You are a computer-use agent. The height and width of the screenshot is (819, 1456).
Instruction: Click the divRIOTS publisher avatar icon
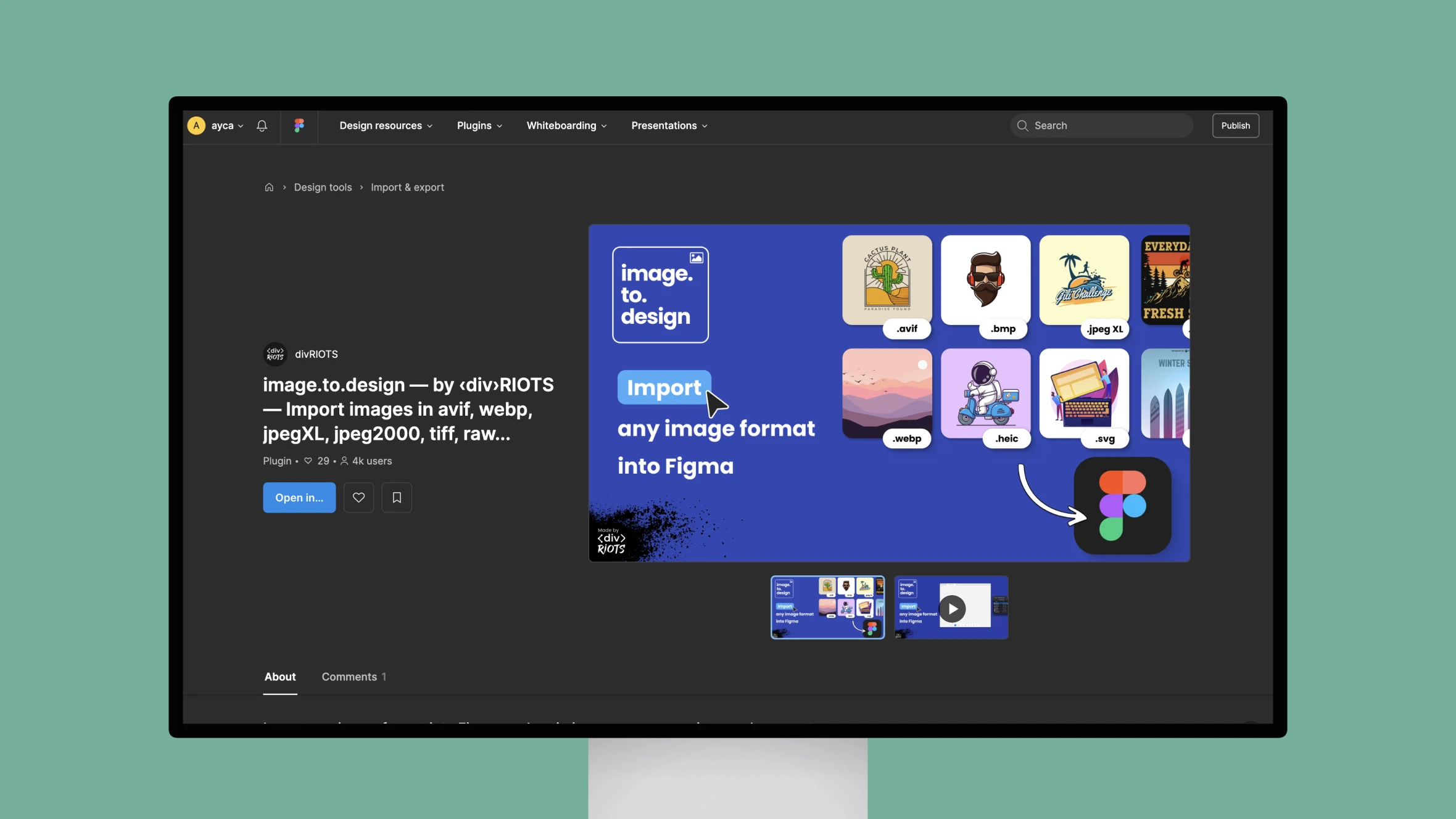click(x=274, y=355)
